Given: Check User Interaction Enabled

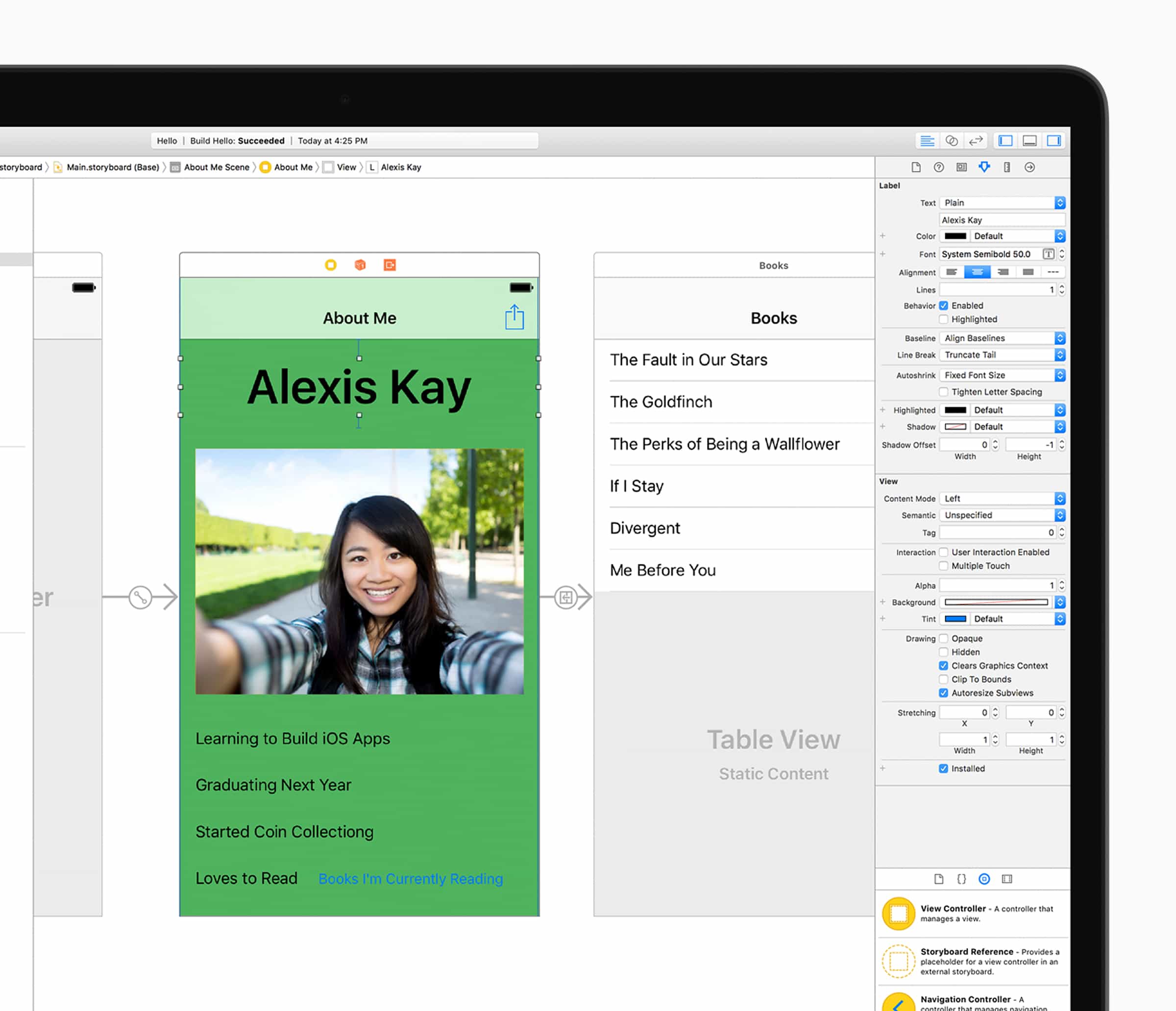Looking at the screenshot, I should [943, 552].
